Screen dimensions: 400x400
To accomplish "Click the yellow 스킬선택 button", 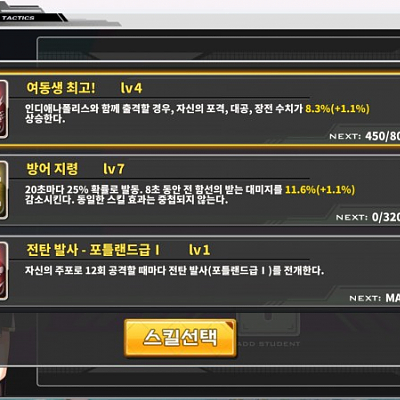I will point(180,338).
